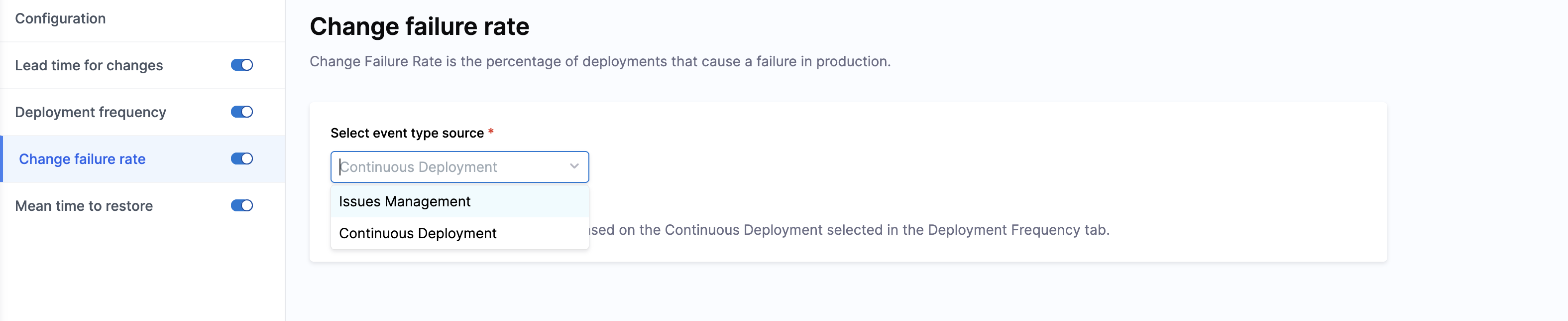This screenshot has height=321, width=1568.
Task: Select the Change failure rate sidebar item
Action: coord(82,160)
